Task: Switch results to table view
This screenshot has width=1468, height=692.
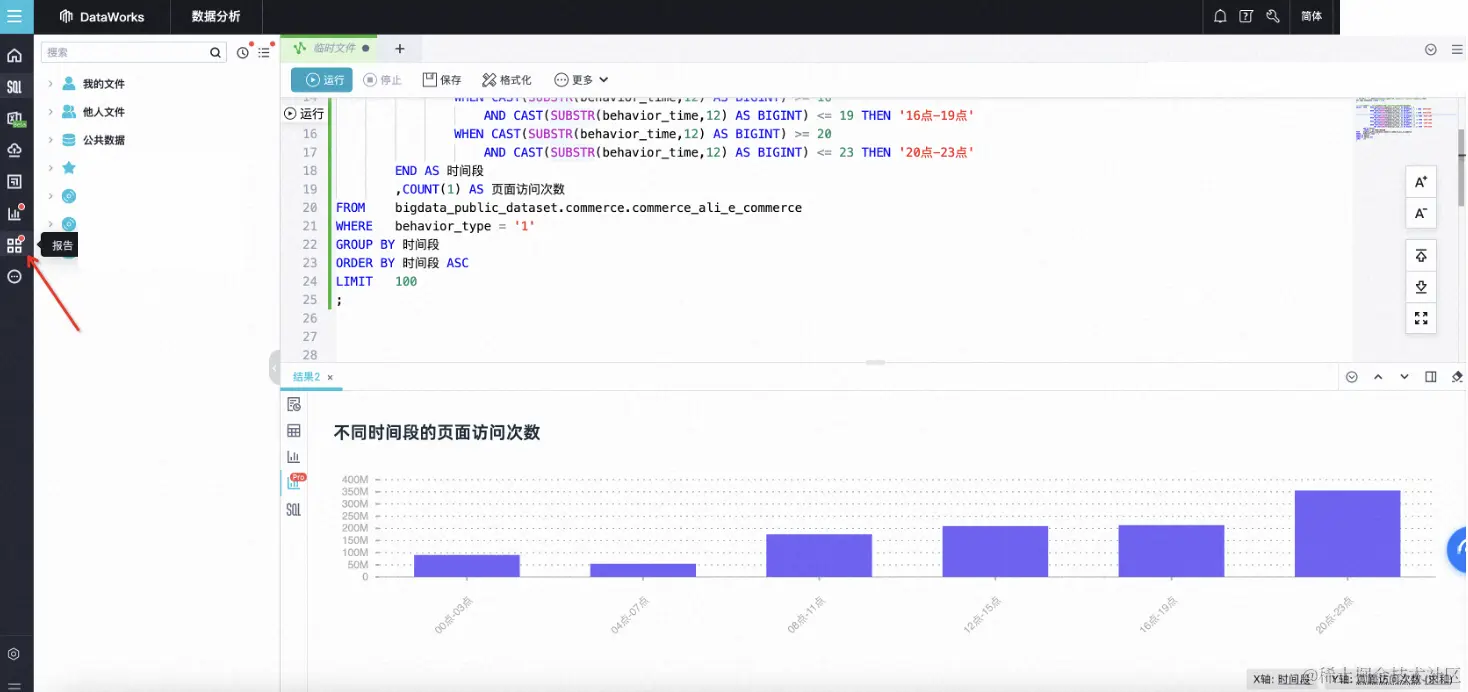Action: (294, 430)
